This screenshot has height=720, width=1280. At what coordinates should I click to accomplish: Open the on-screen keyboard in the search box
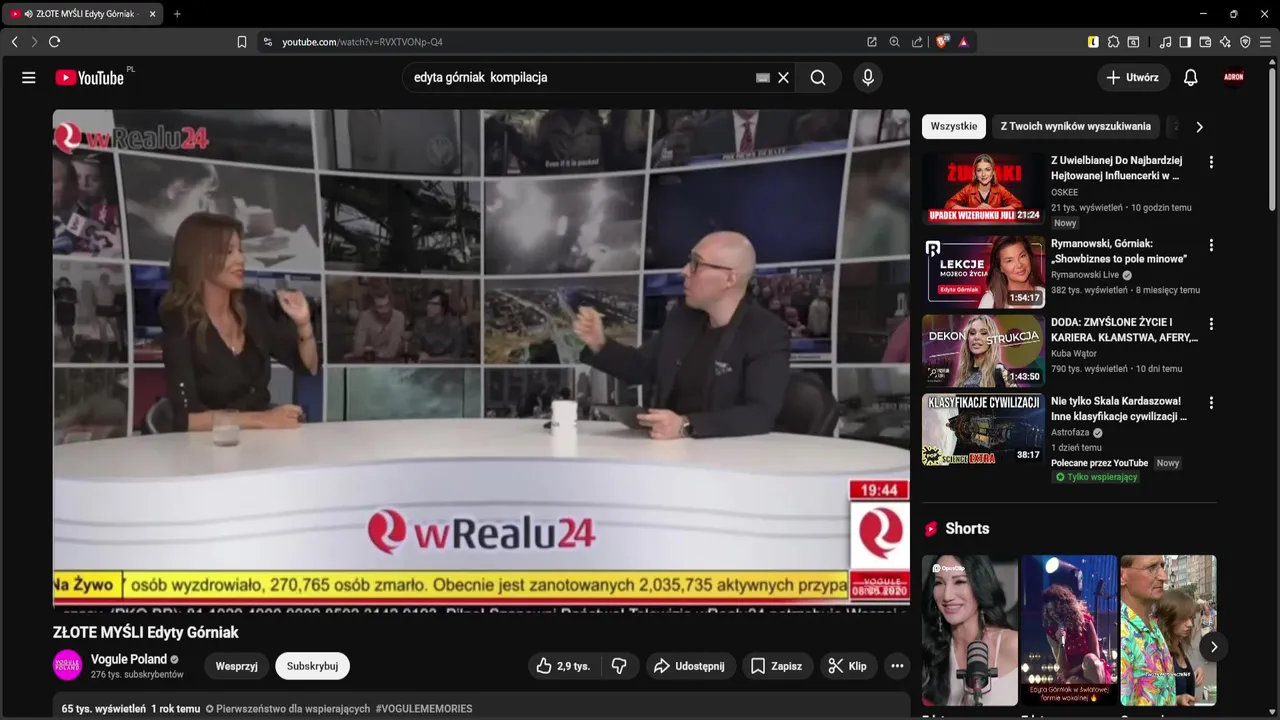pyautogui.click(x=763, y=78)
